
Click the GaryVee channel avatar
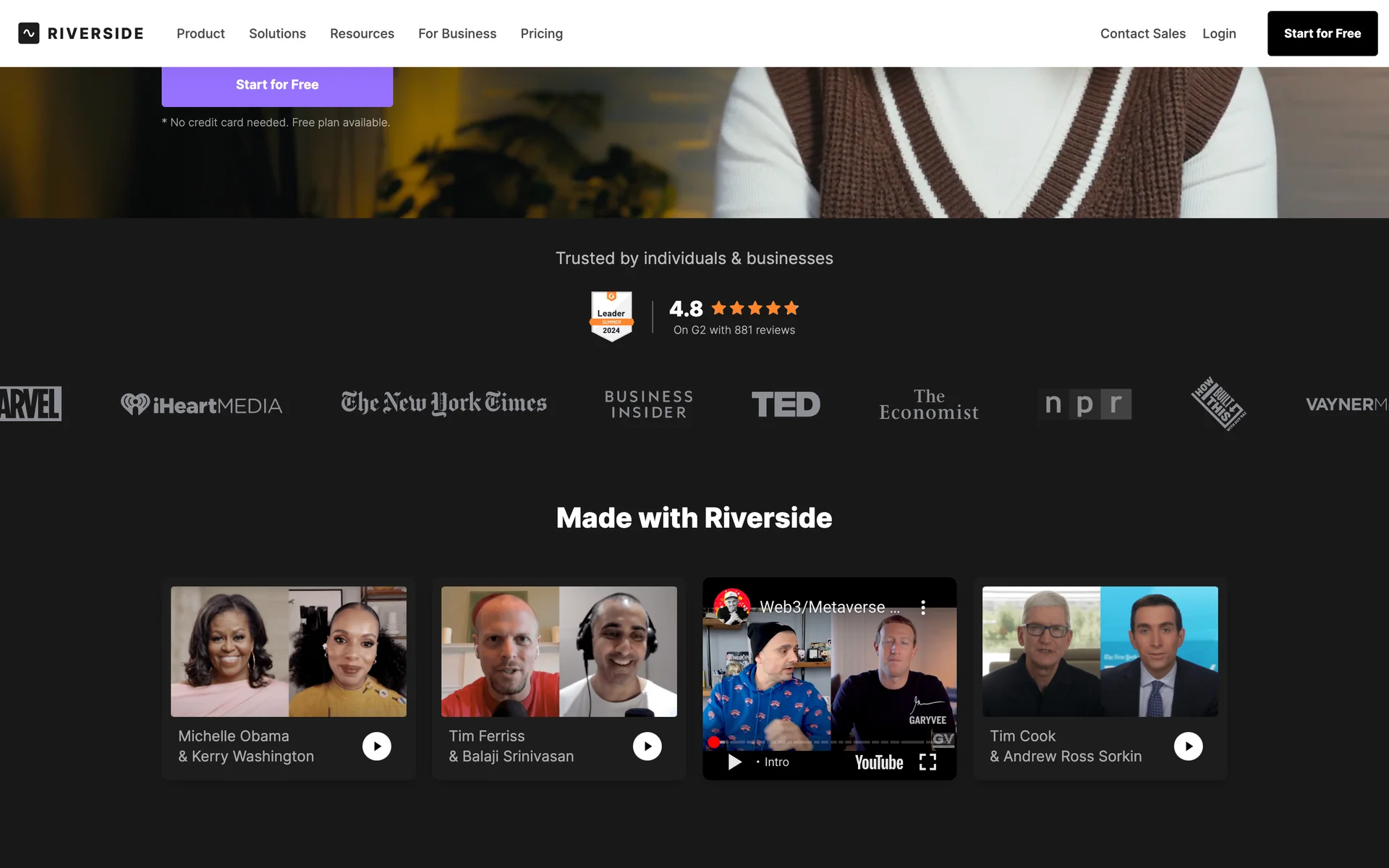pyautogui.click(x=731, y=607)
